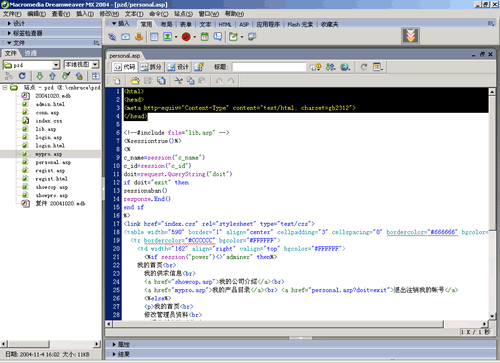The width and height of the screenshot is (500, 363).
Task: Click the Refresh icon in Files panel
Action: pos(22,76)
